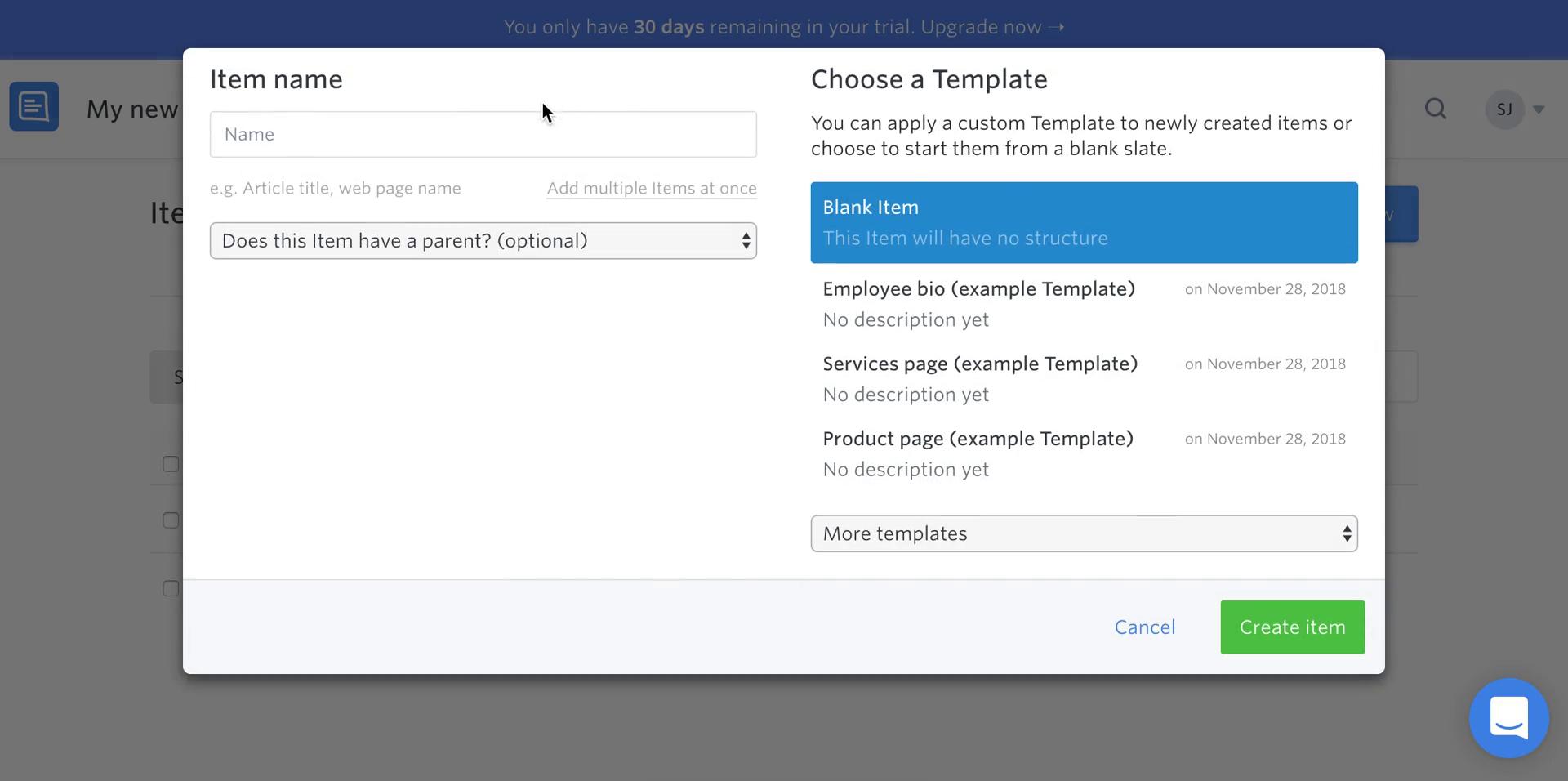Expand the More templates dropdown

click(x=1084, y=533)
